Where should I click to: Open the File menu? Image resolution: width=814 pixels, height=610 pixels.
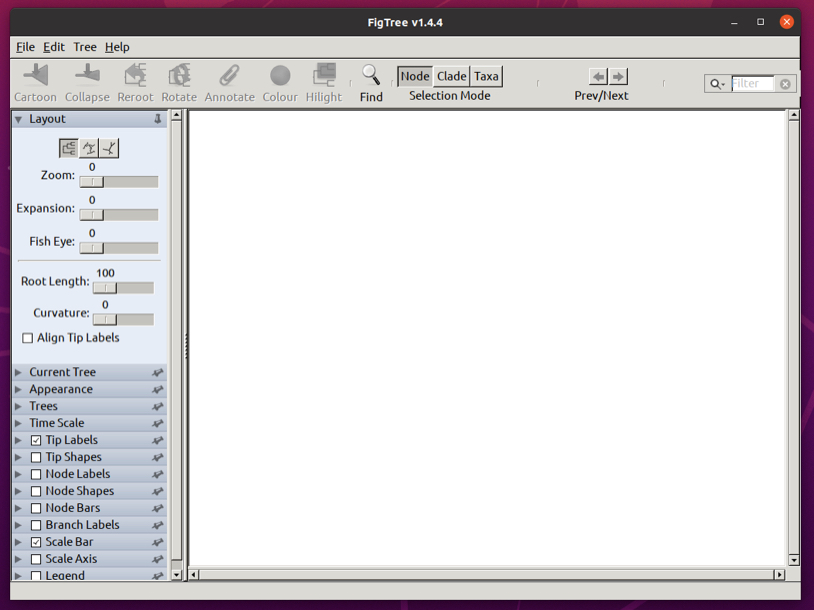25,47
